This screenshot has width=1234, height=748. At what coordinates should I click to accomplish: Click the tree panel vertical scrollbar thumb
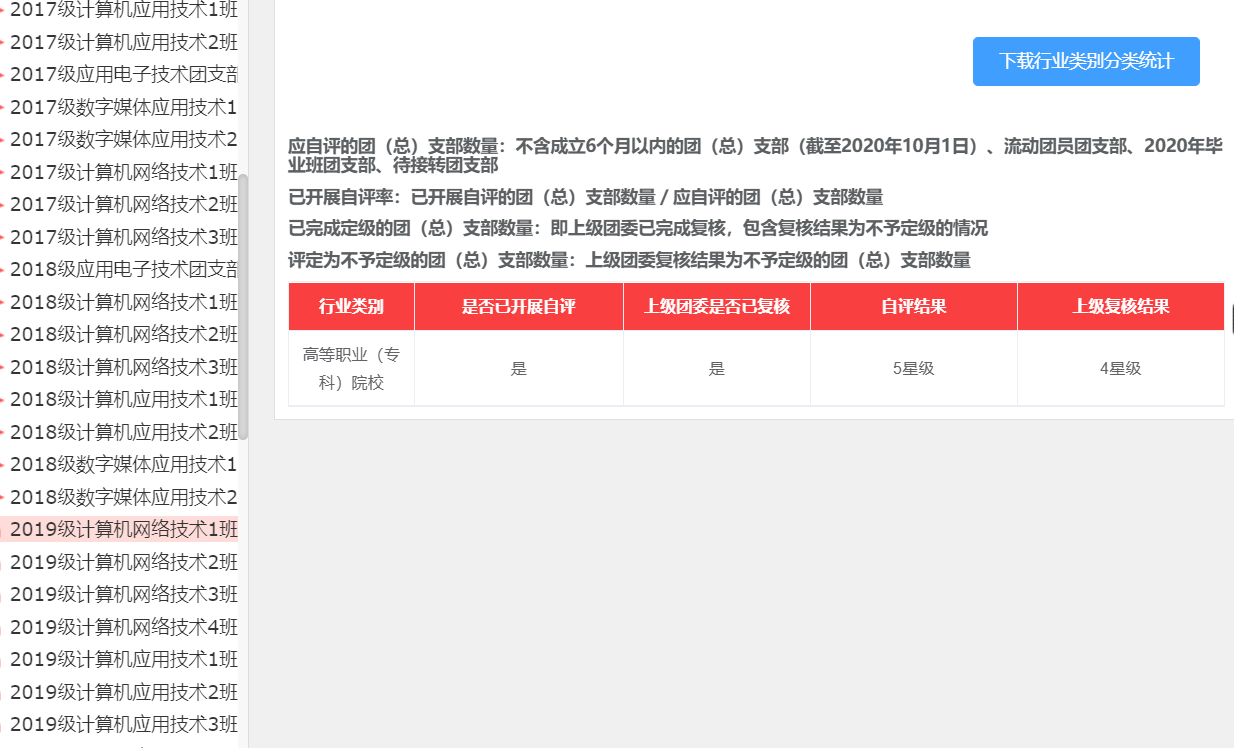pyautogui.click(x=243, y=307)
